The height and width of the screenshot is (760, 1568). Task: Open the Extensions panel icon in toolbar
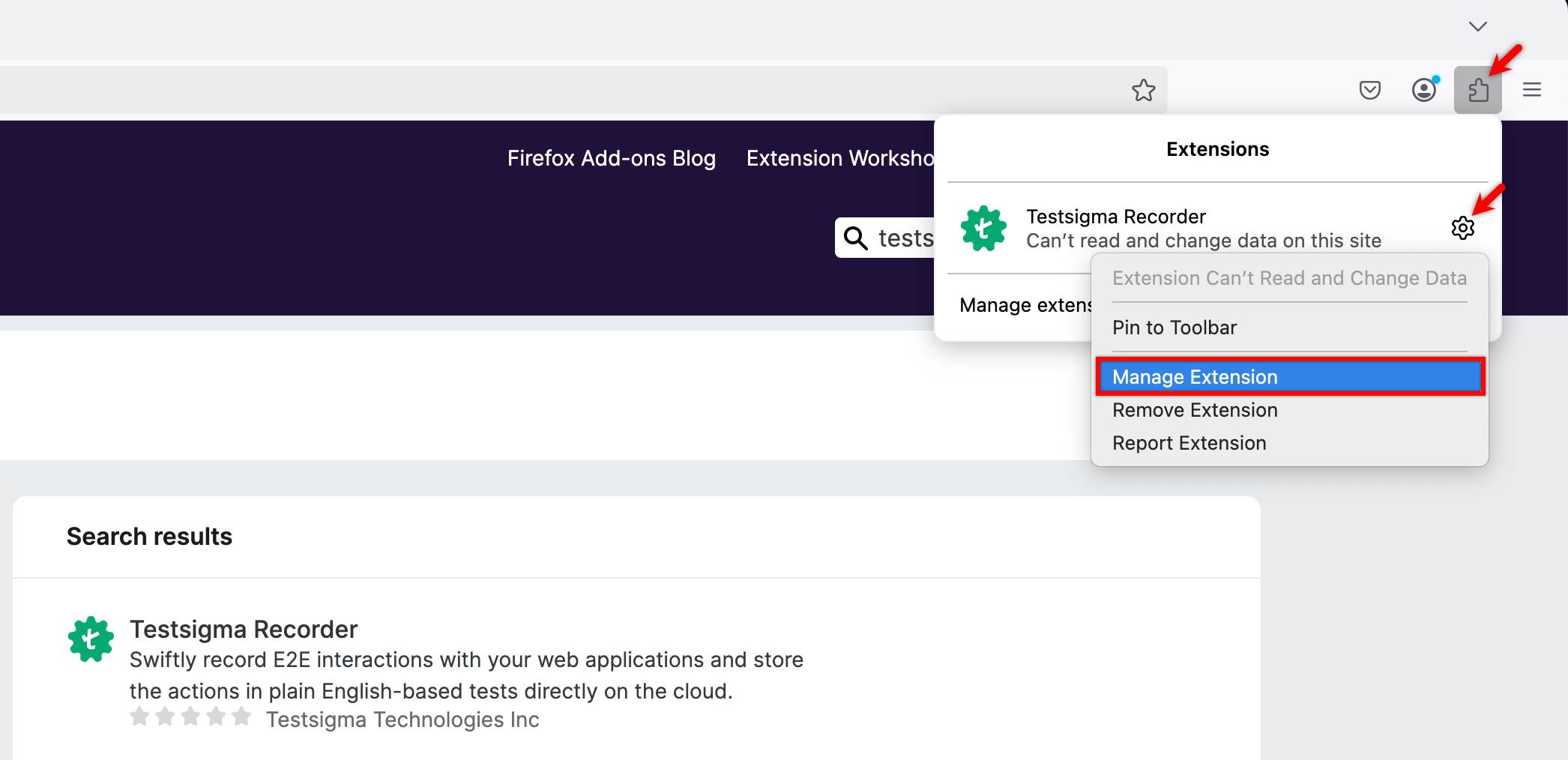pyautogui.click(x=1477, y=89)
